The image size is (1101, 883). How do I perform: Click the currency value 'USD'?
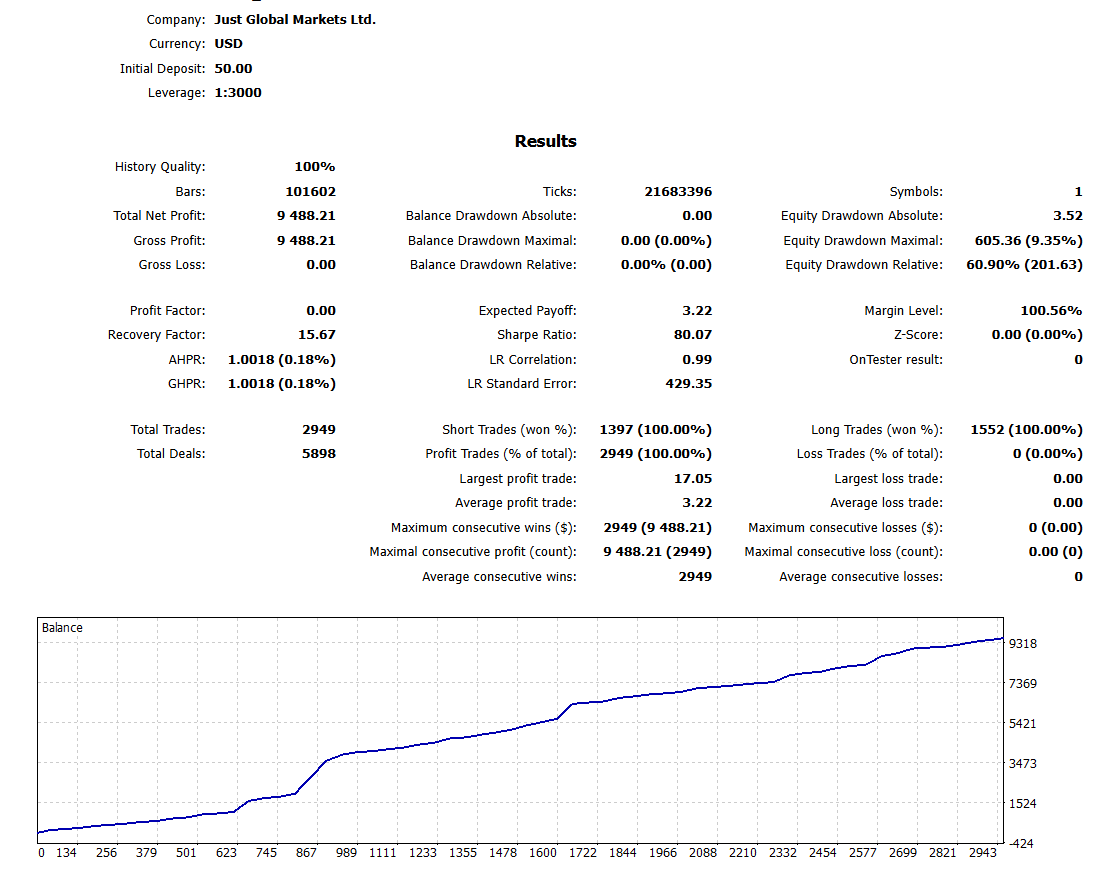[228, 44]
